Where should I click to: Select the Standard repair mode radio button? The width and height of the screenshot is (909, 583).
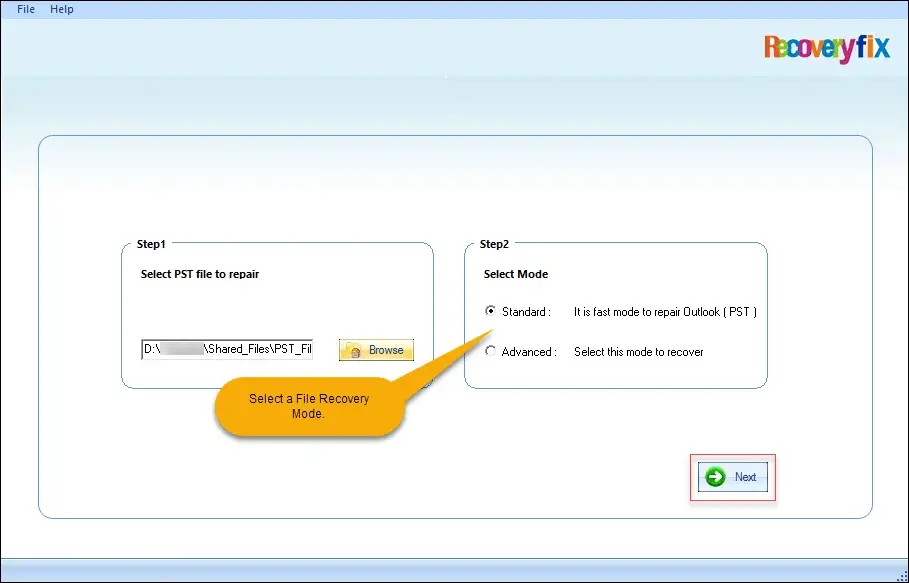click(x=489, y=311)
